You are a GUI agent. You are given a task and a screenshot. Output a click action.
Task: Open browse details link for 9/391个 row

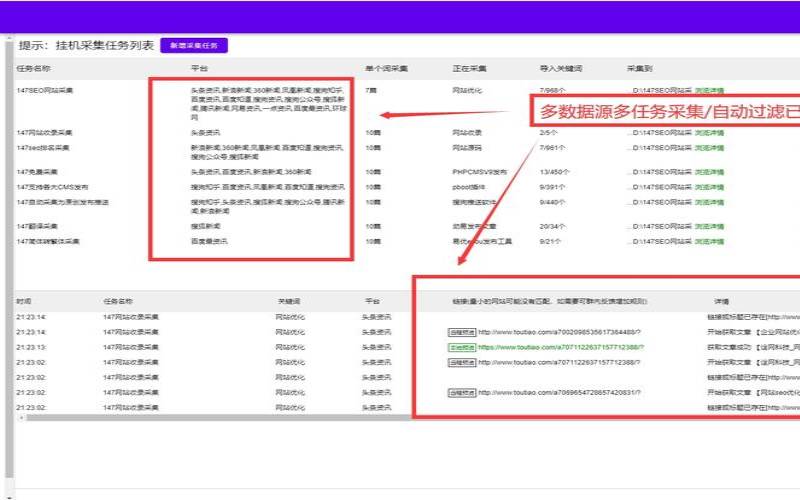(709, 187)
